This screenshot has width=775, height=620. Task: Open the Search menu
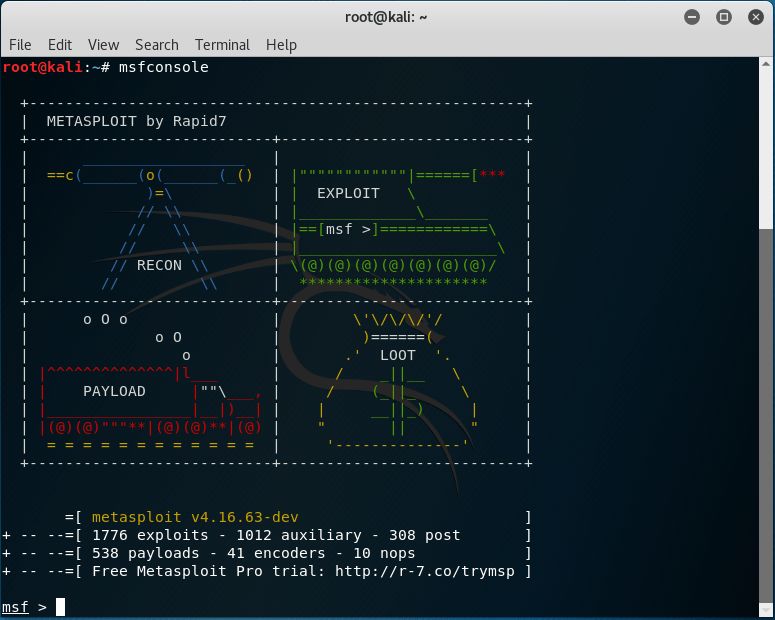[157, 45]
